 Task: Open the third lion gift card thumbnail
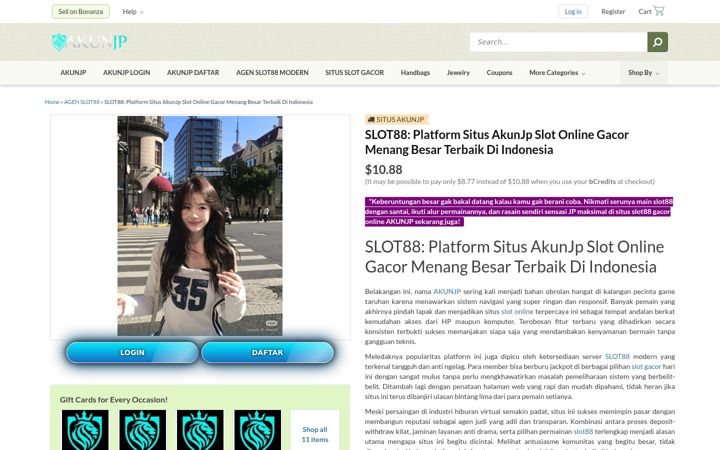coord(200,430)
